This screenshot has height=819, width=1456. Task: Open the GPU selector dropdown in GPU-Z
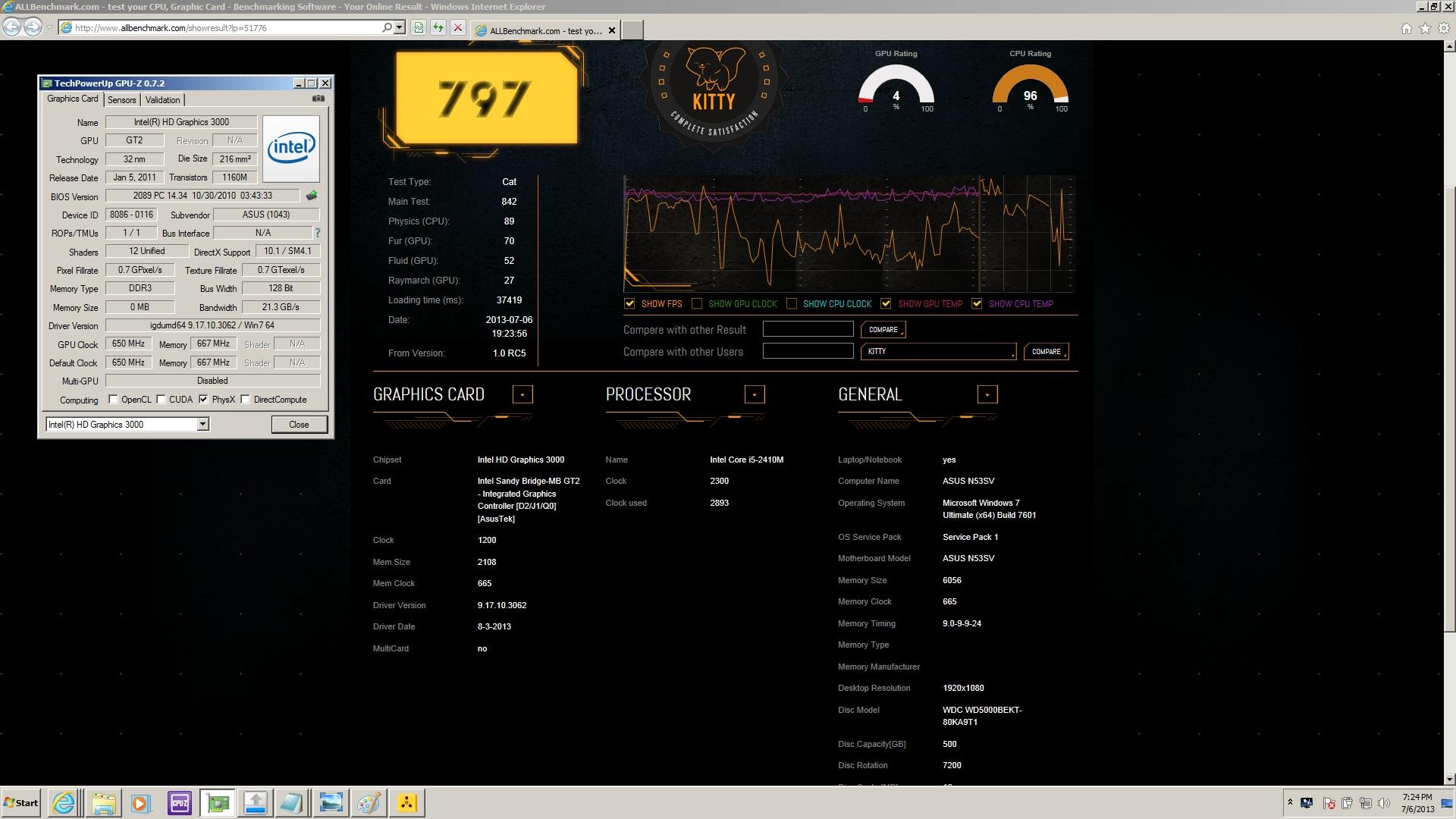(x=202, y=425)
